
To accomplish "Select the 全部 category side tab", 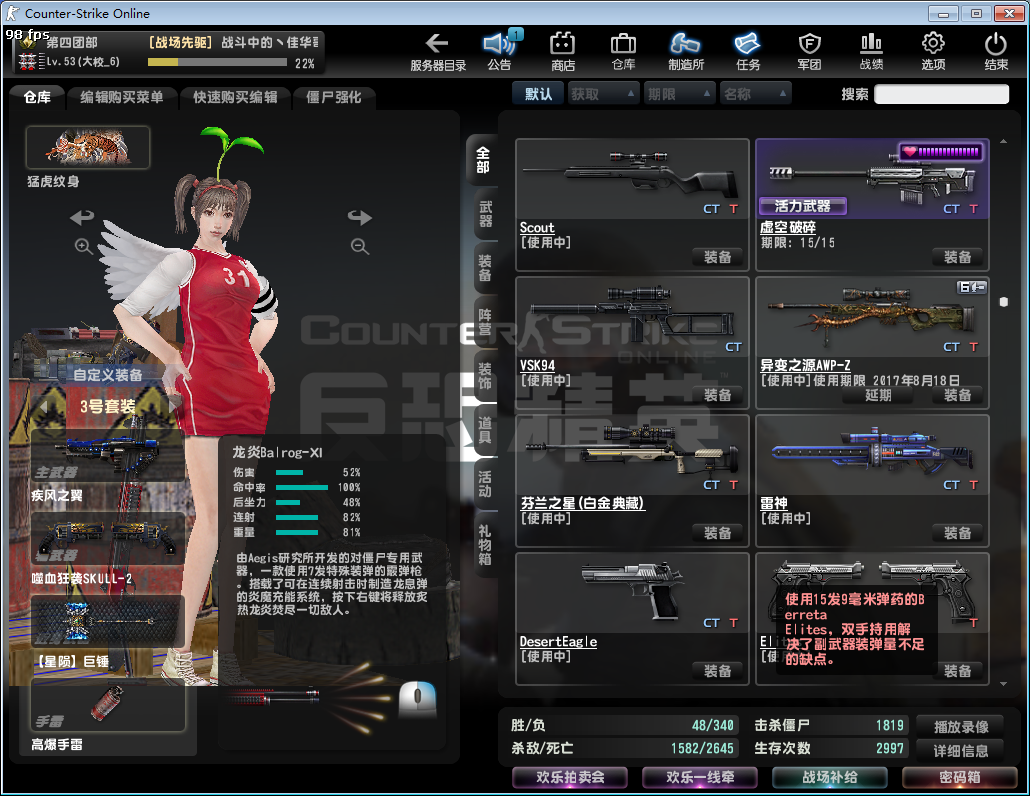I will pos(483,161).
